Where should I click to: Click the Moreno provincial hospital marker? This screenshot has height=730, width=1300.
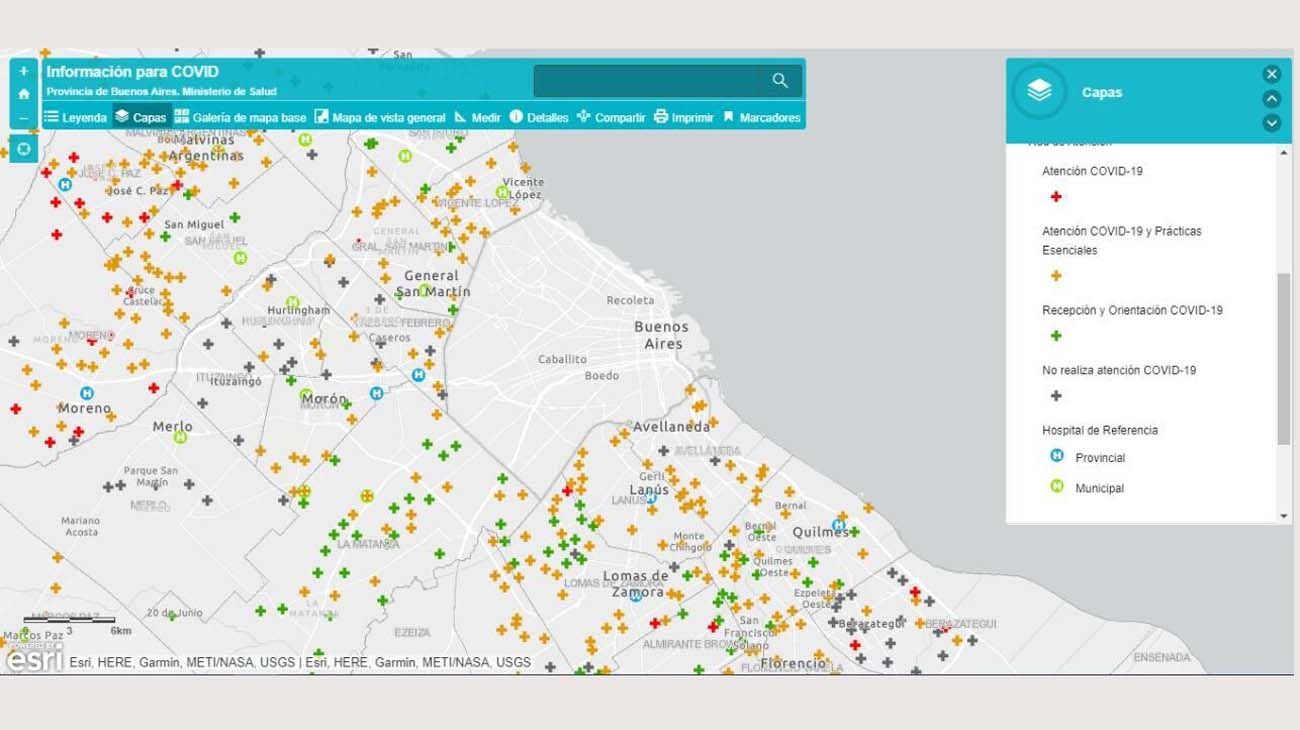point(87,393)
